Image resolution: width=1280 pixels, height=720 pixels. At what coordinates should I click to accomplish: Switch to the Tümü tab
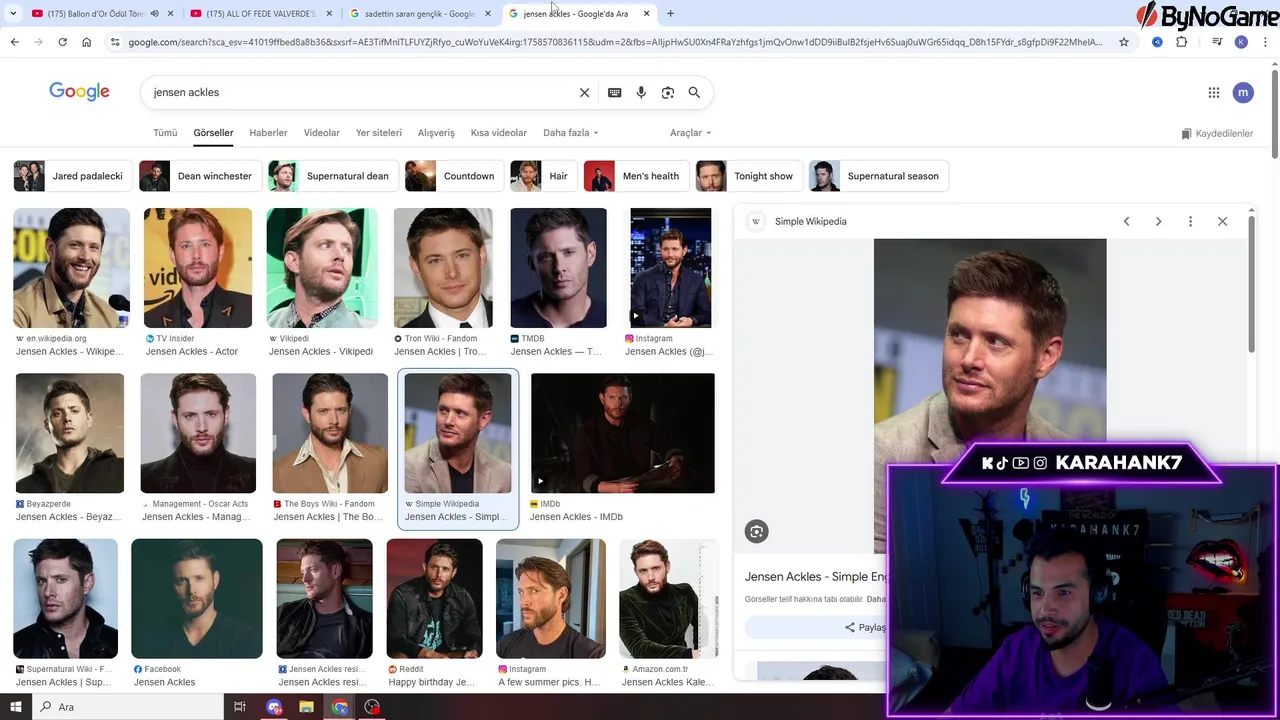(x=165, y=133)
